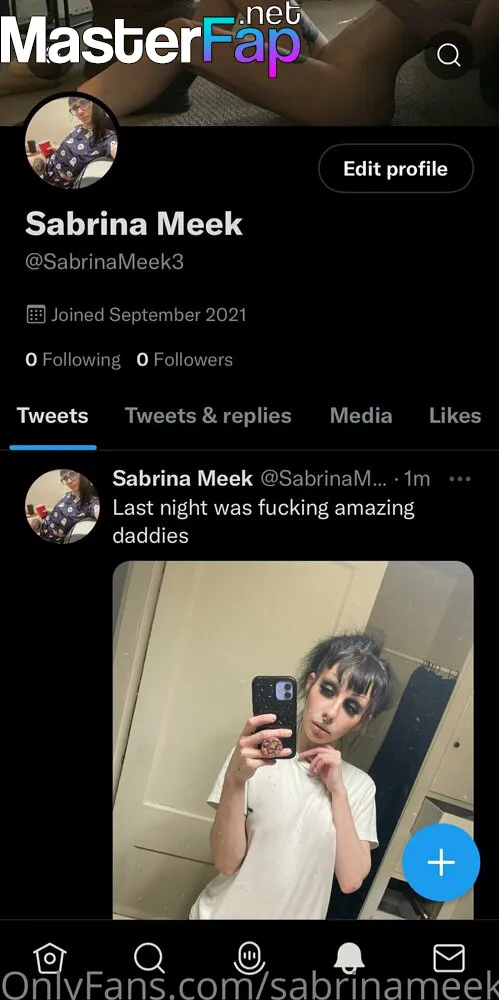Image resolution: width=499 pixels, height=1000 pixels.
Task: Open the Home tab in bottom navigation
Action: coord(48,957)
